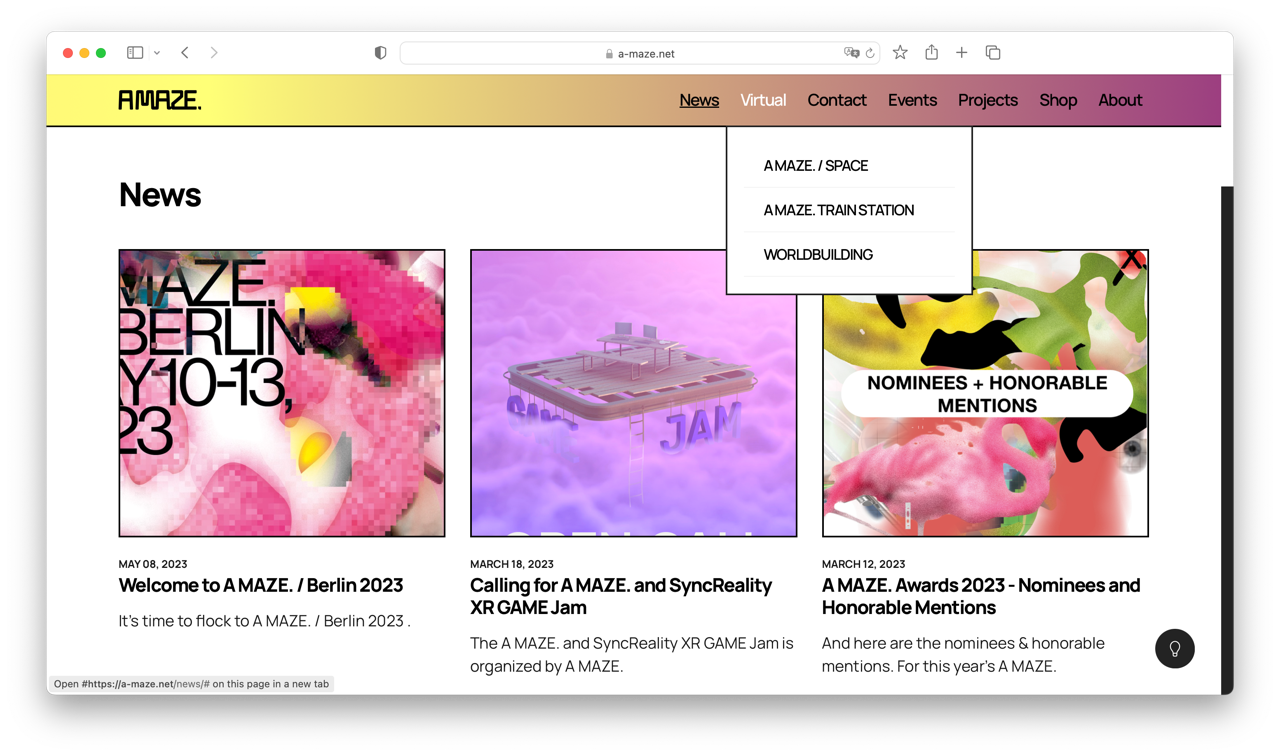Toggle the lightbulb dark mode button
This screenshot has width=1280, height=756.
pos(1175,649)
